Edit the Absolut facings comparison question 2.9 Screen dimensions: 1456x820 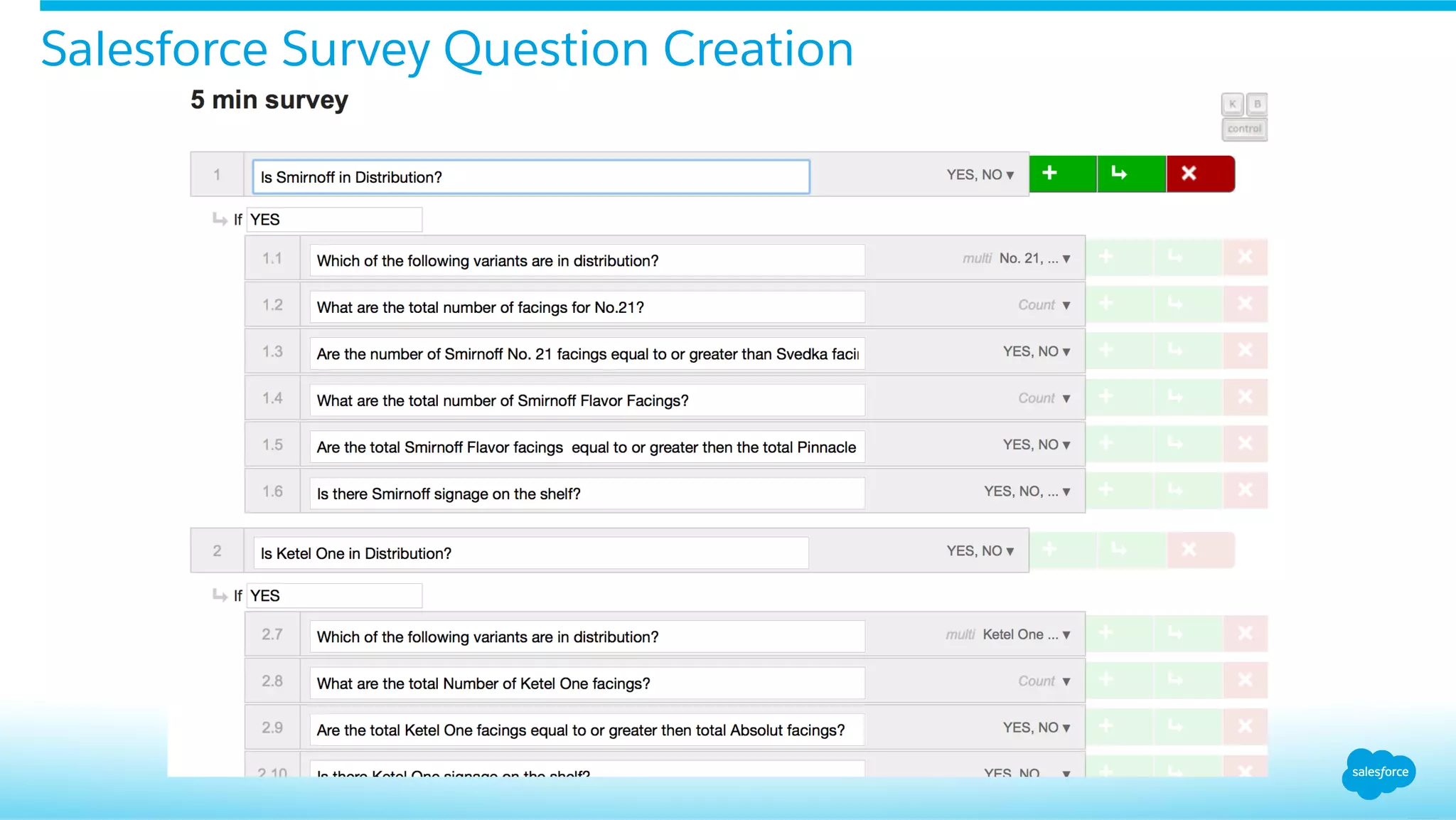pos(587,730)
